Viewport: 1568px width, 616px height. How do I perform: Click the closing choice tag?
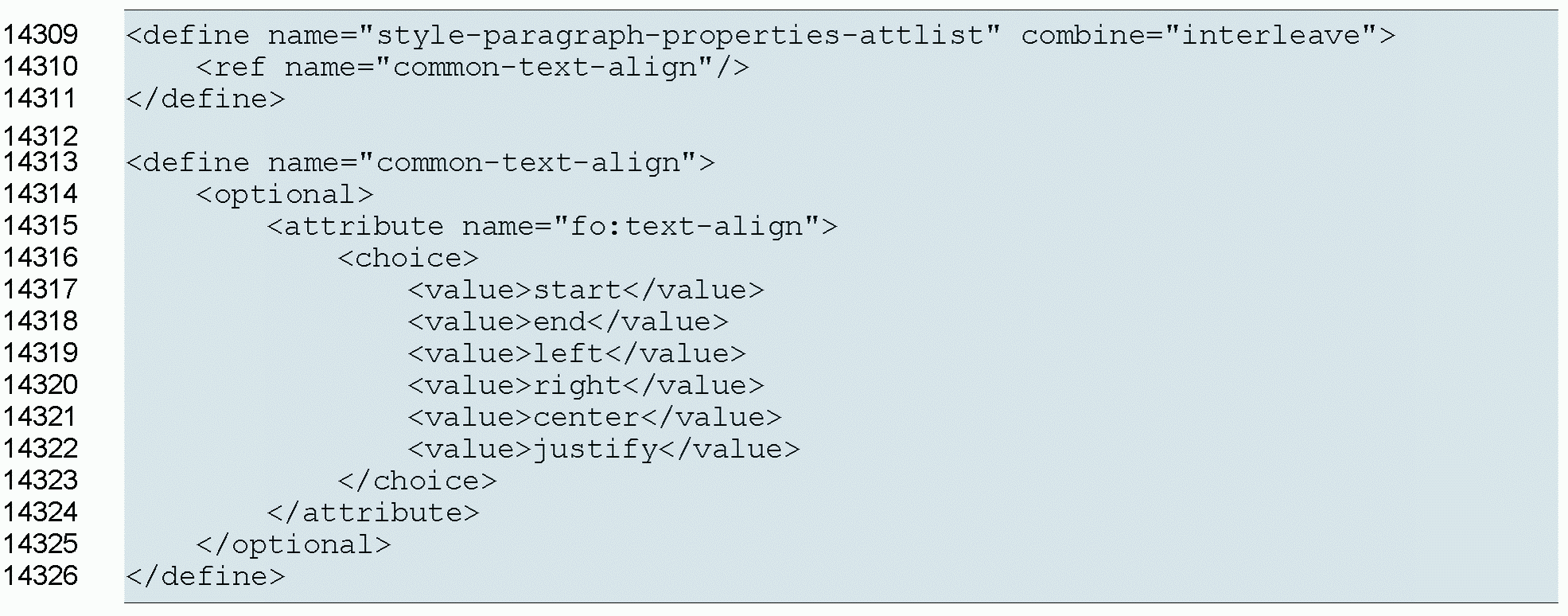[x=417, y=481]
